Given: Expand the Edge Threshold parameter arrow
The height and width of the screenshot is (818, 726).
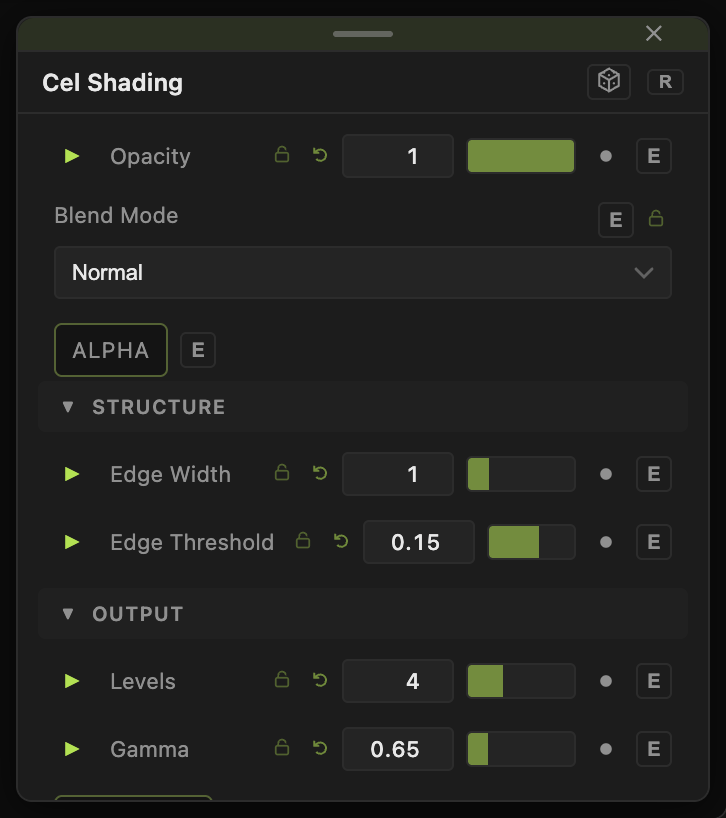Looking at the screenshot, I should 71,542.
